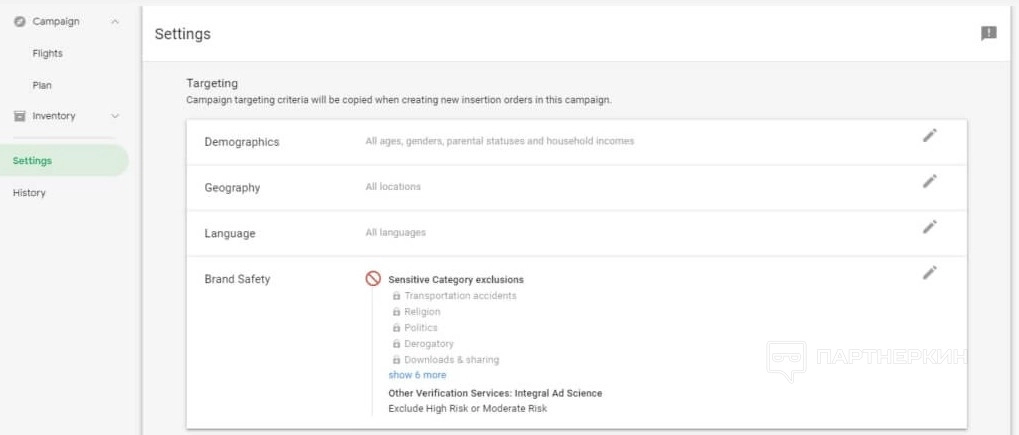Click the All languages value text

pyautogui.click(x=396, y=232)
